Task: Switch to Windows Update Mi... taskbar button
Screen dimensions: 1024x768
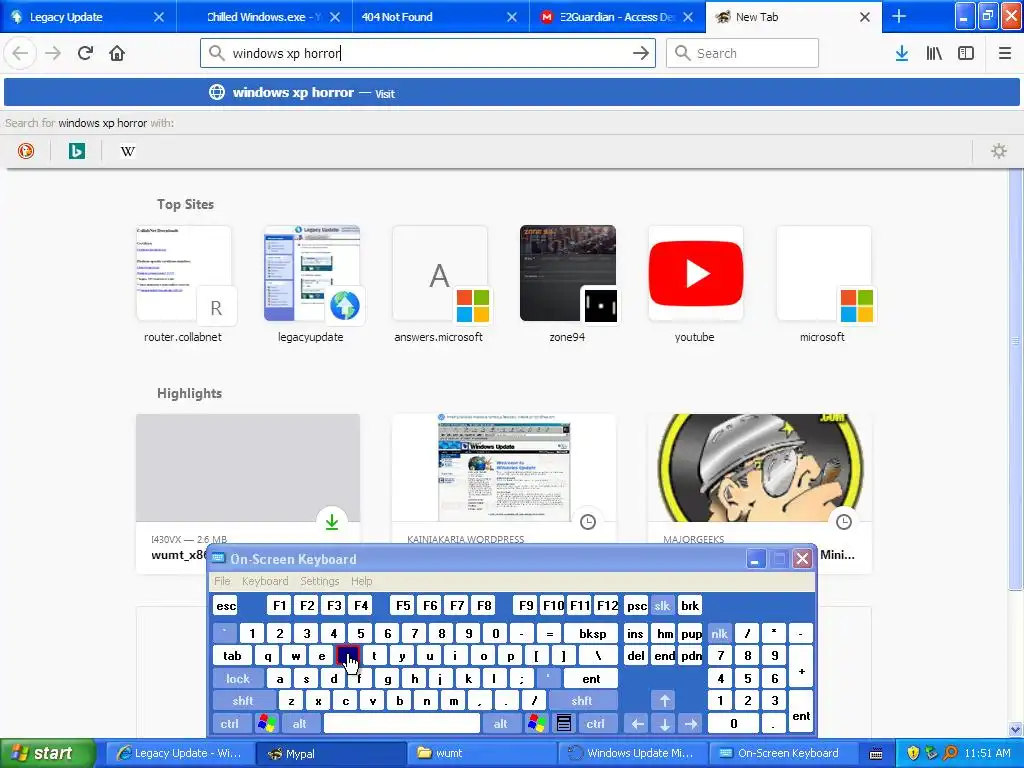Action: (632, 753)
